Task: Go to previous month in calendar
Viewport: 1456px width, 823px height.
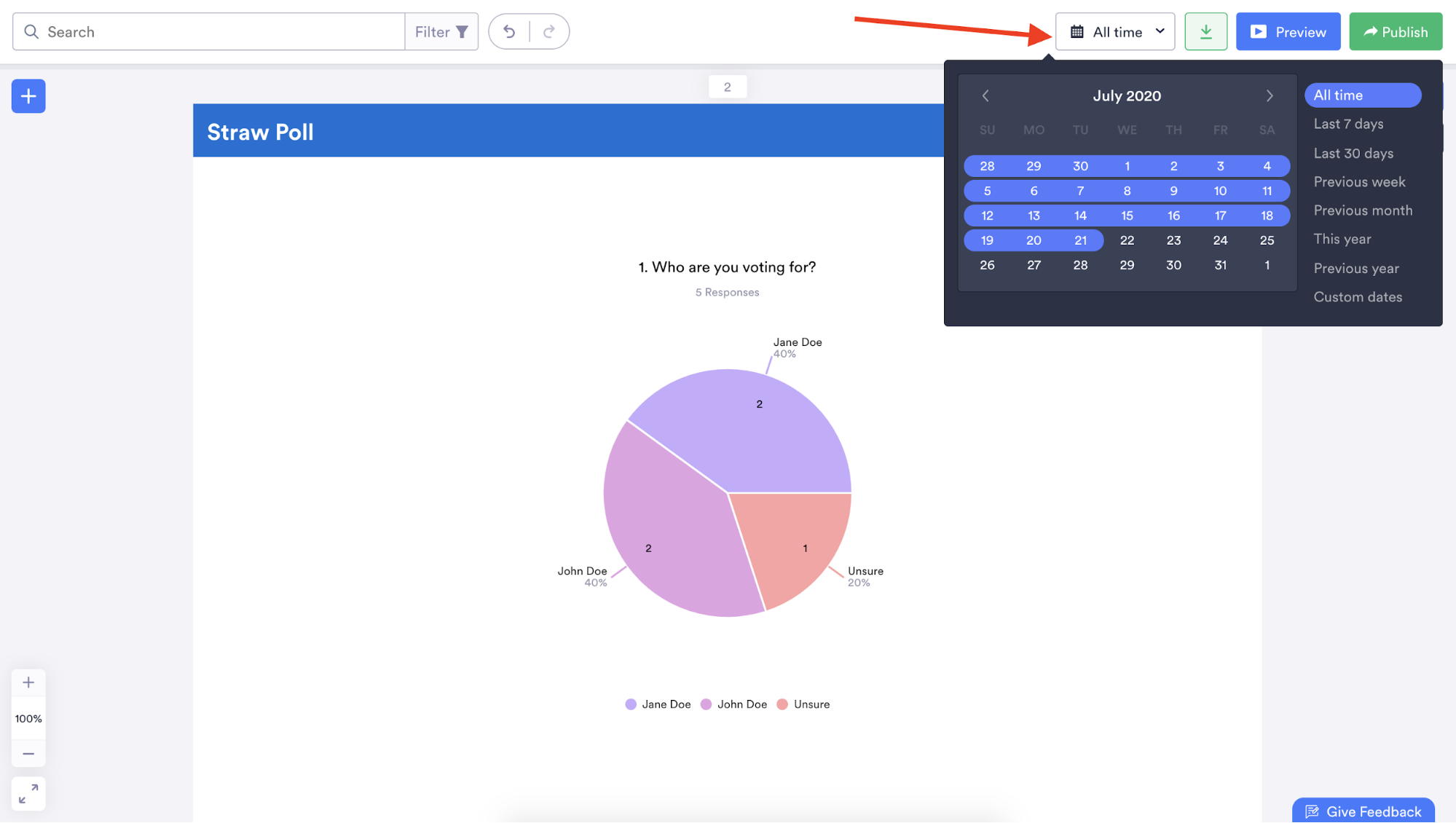Action: pyautogui.click(x=985, y=96)
